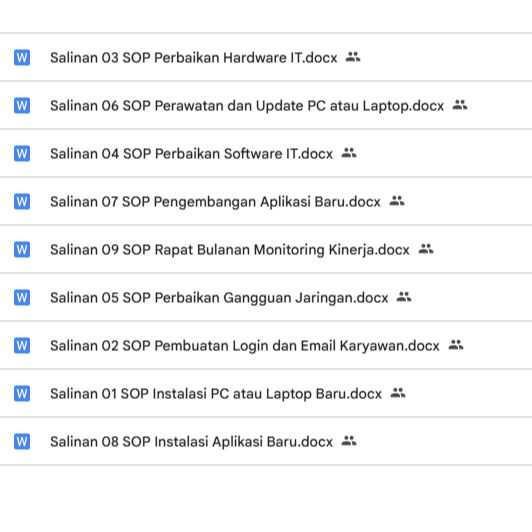
Task: Click shared icon next to Salinan 07 Pengembangan Aplikasi
Action: [397, 201]
